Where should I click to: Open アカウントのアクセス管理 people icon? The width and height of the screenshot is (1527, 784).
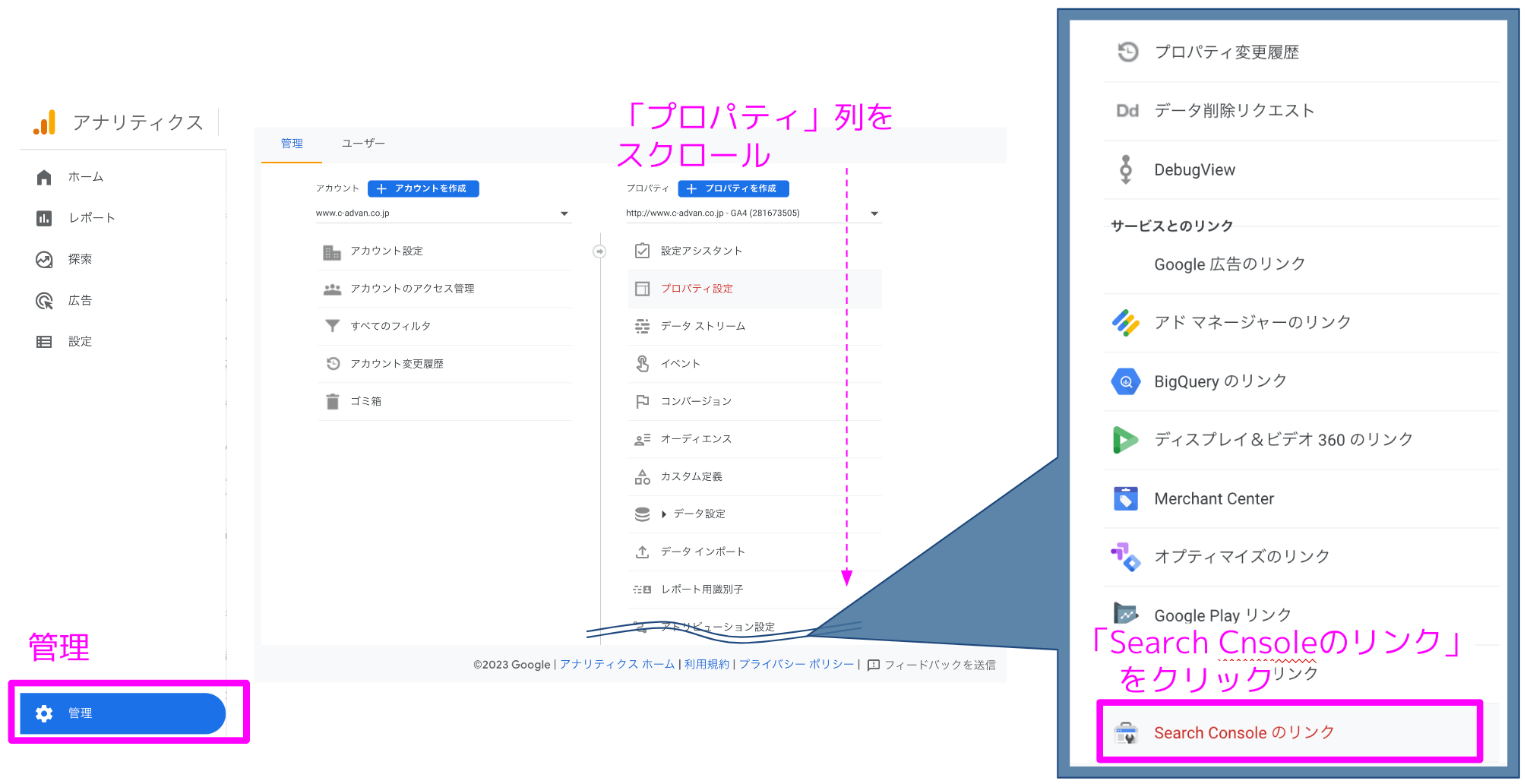[332, 289]
